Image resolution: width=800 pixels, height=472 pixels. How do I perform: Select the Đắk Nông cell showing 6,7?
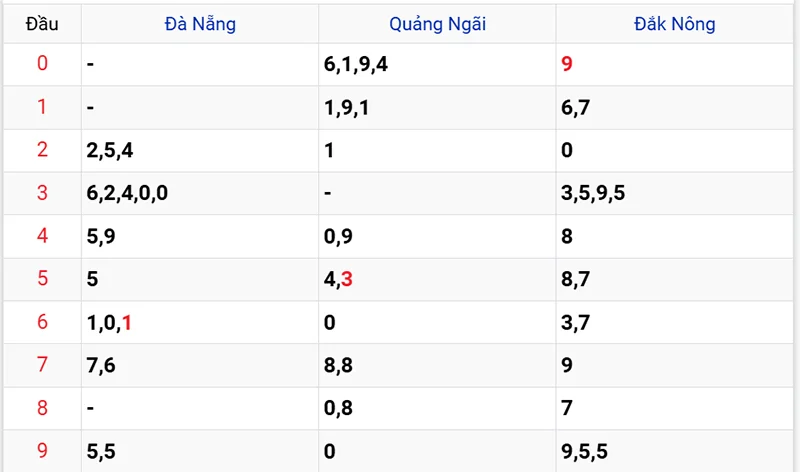[x=575, y=107]
